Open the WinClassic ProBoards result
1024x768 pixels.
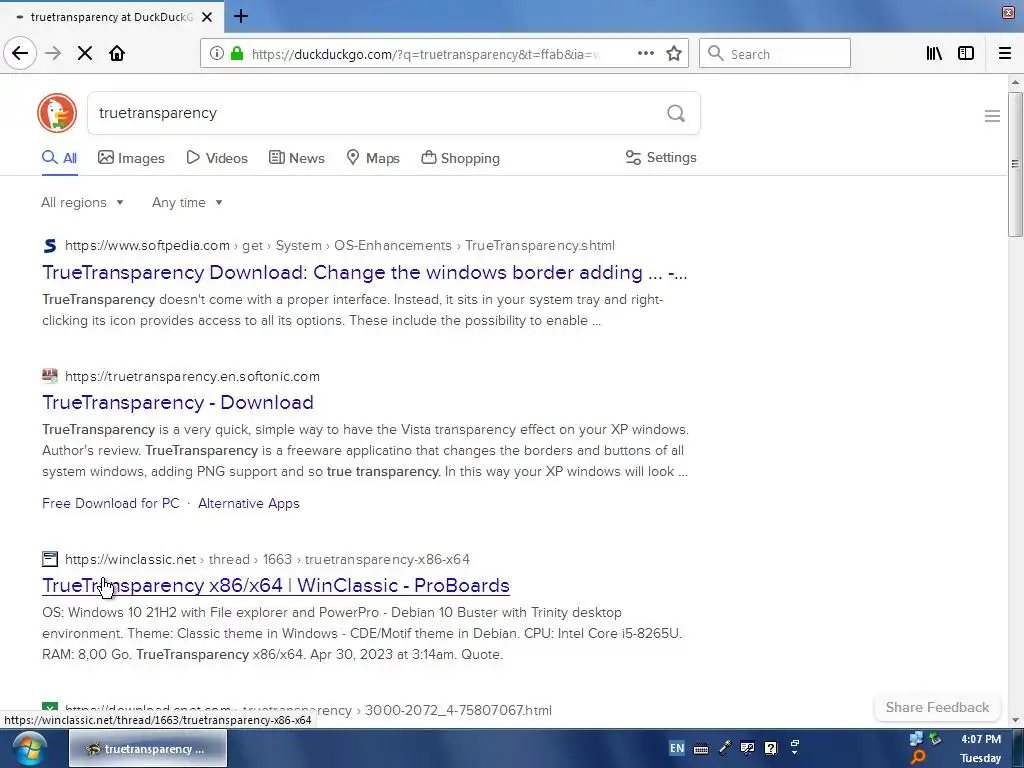tap(276, 585)
